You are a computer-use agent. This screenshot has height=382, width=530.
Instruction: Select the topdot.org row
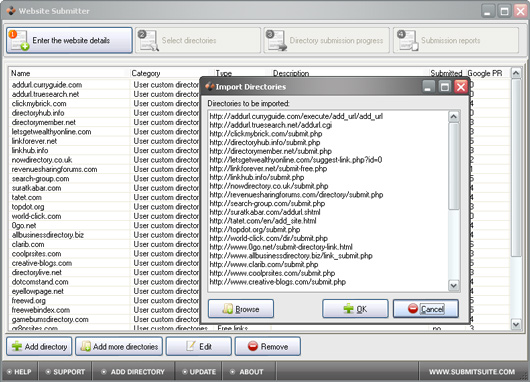28,207
